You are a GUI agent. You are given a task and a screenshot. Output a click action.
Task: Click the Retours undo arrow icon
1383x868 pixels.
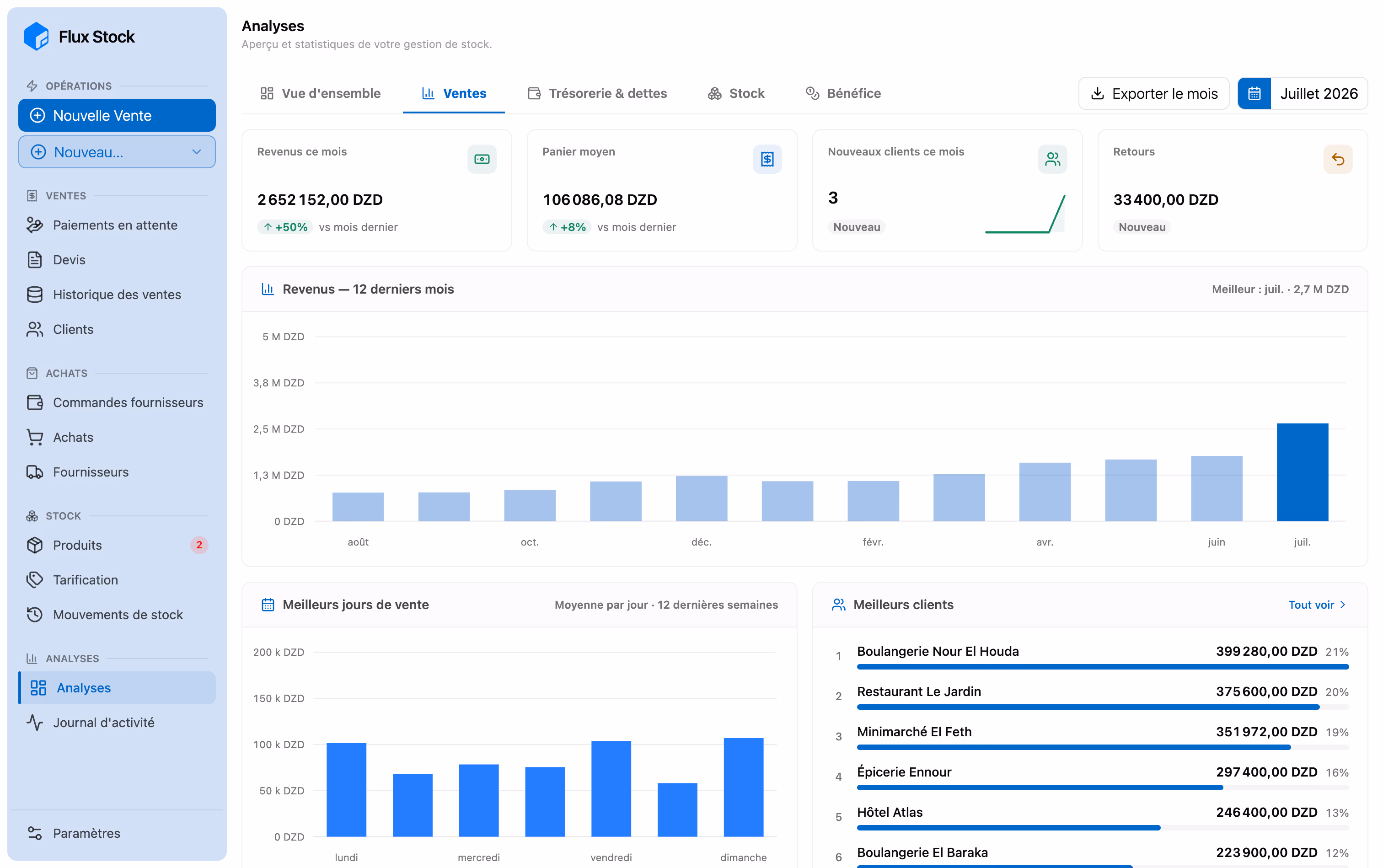coord(1338,159)
